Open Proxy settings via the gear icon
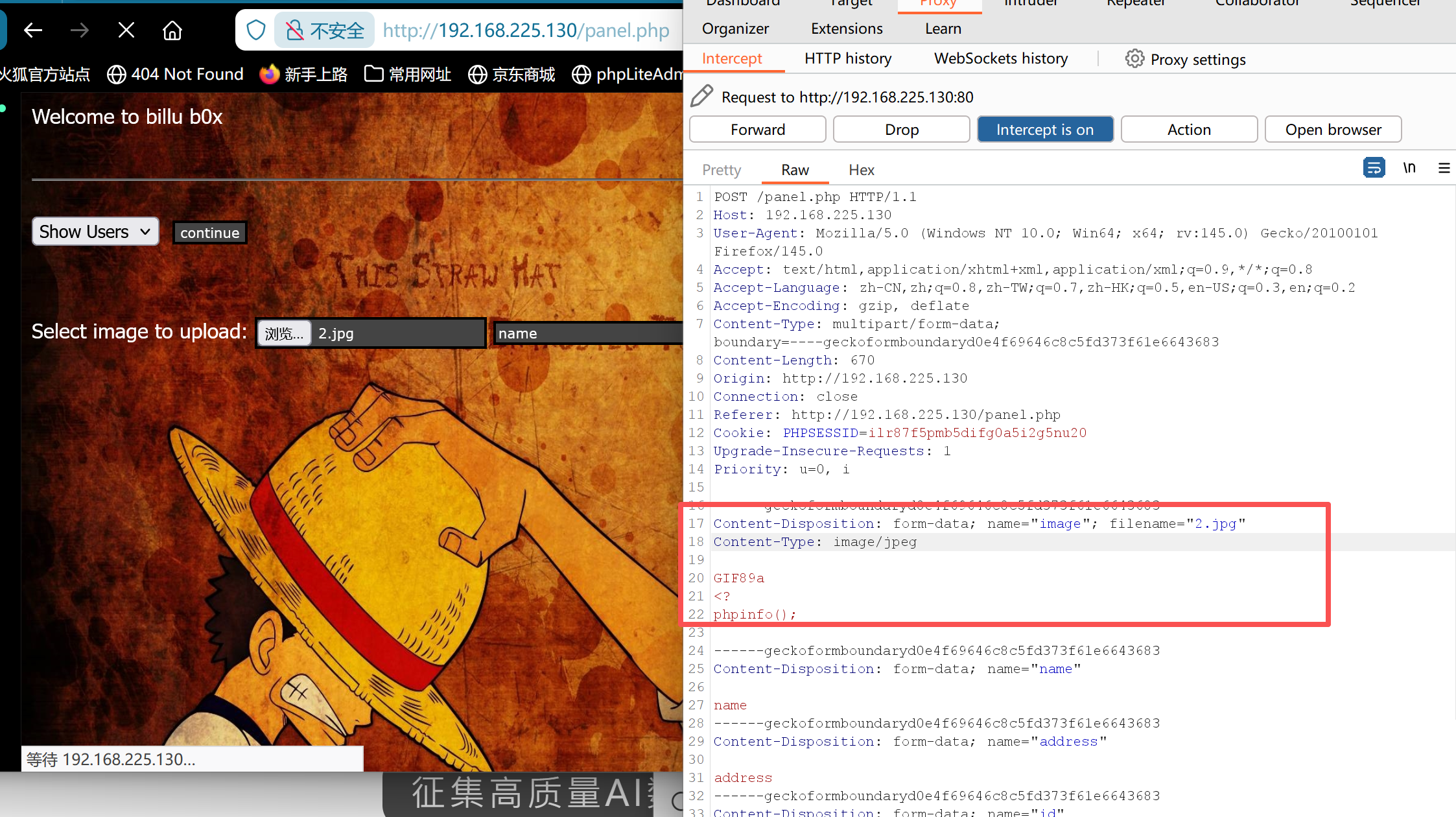 click(1134, 58)
